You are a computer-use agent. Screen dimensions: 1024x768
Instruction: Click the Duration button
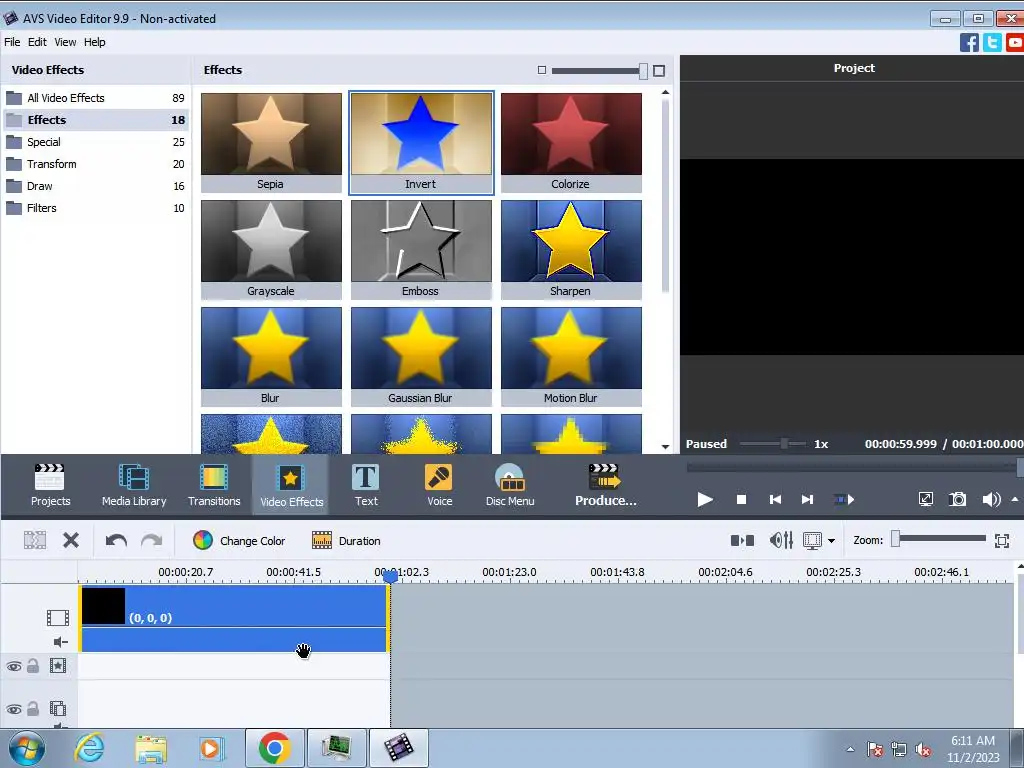346,541
